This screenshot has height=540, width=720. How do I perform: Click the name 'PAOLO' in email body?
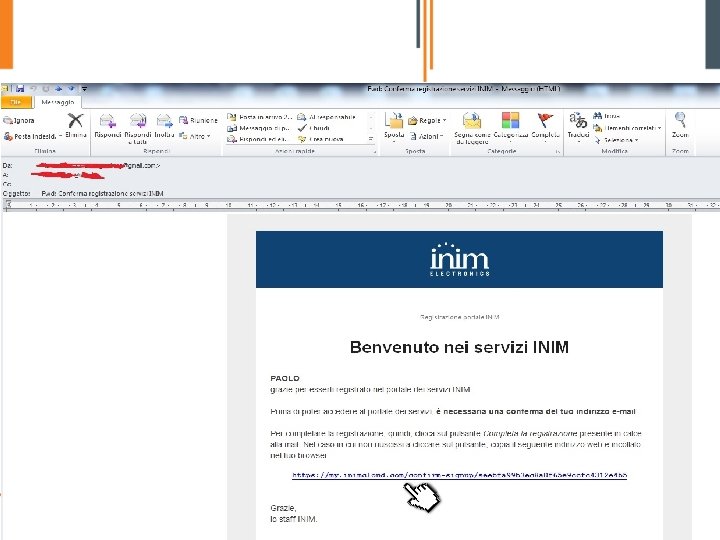click(285, 378)
